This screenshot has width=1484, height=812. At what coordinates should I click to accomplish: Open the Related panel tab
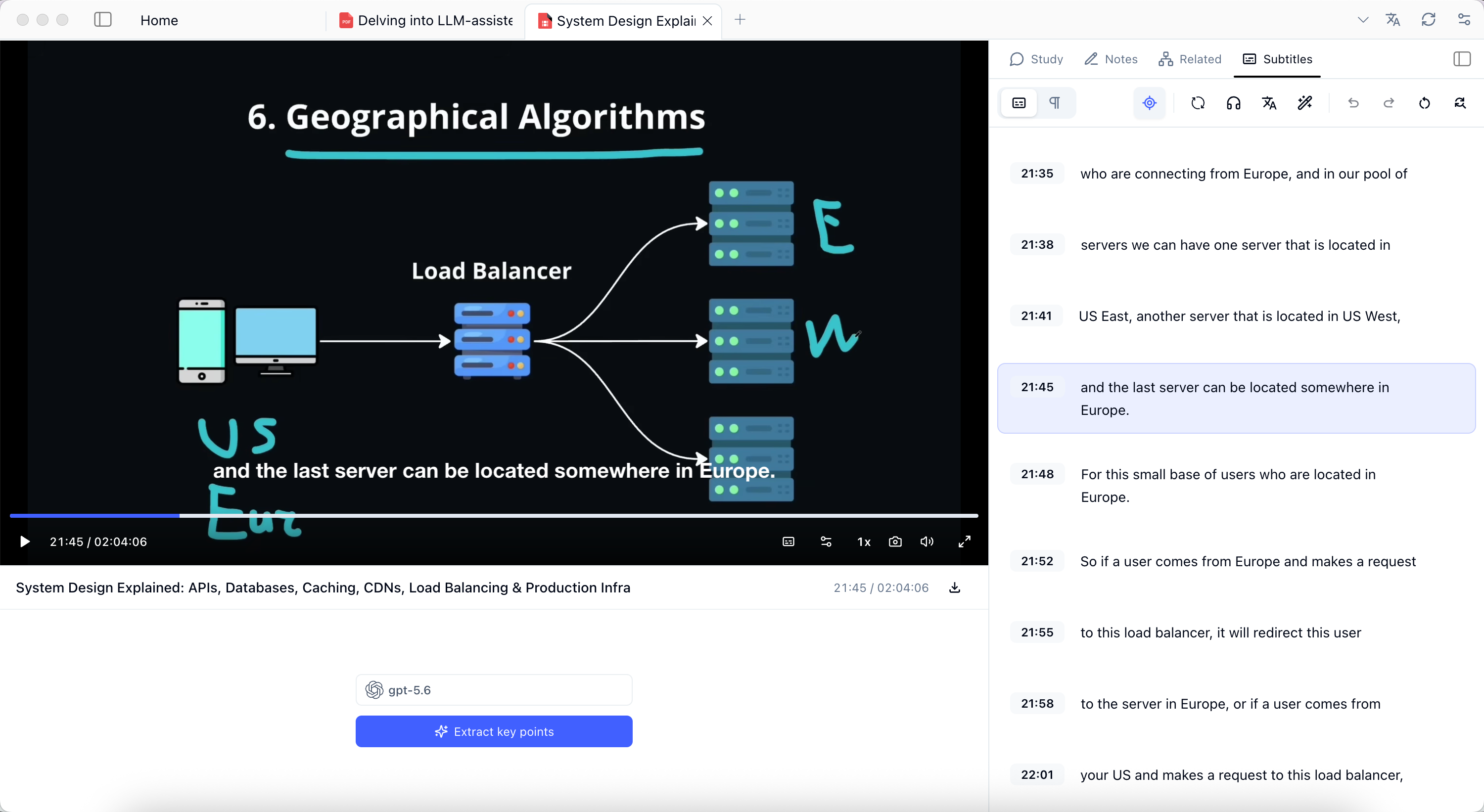1190,59
